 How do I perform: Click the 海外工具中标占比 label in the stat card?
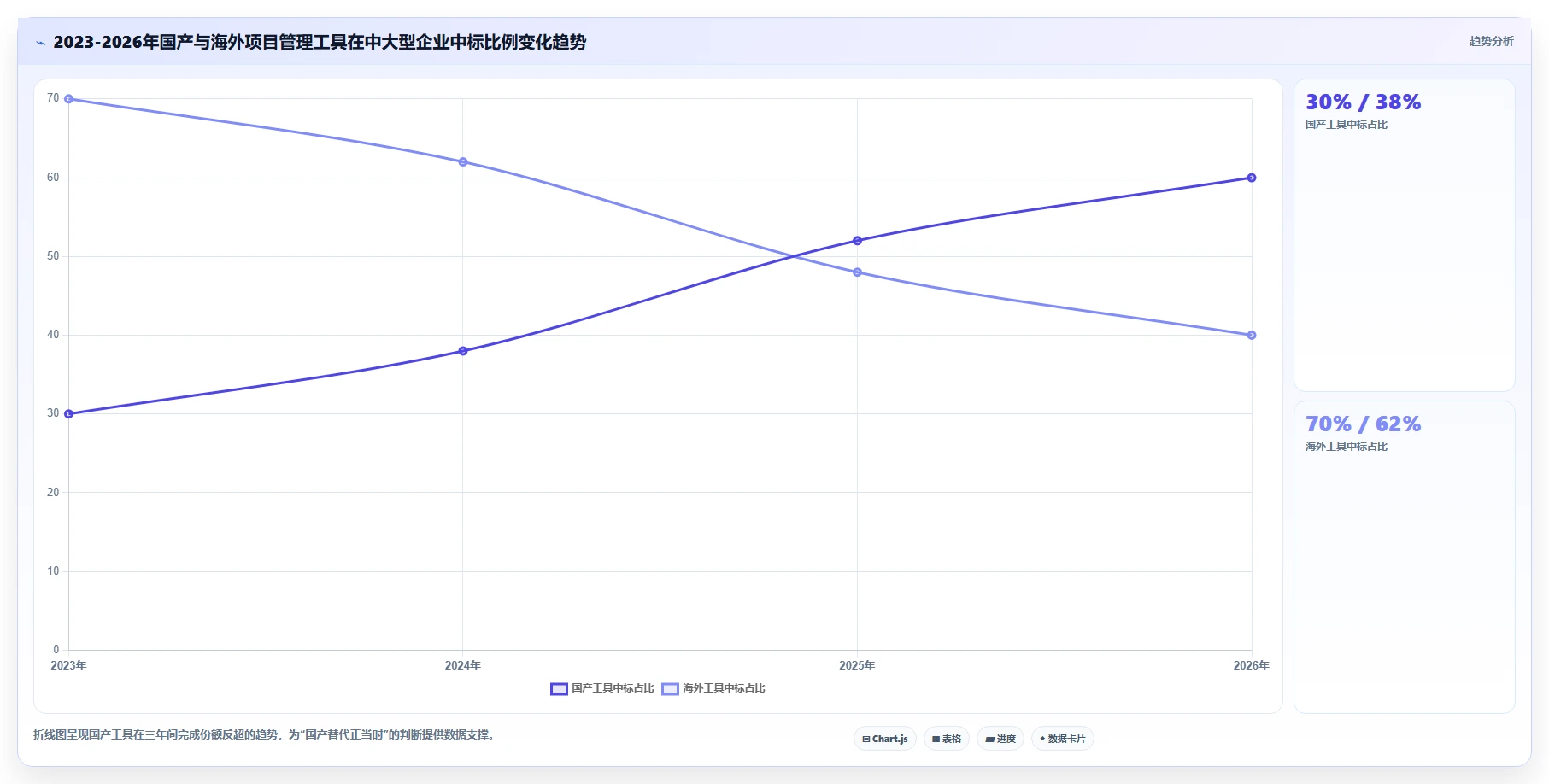(x=1347, y=447)
